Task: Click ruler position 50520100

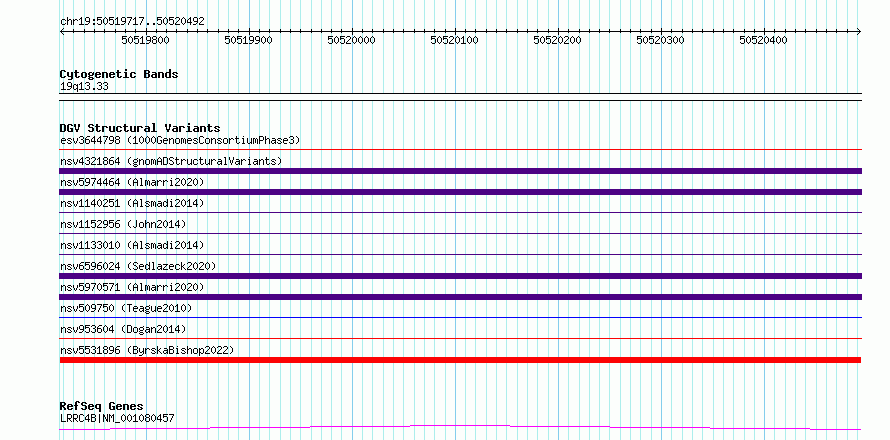Action: (x=455, y=40)
